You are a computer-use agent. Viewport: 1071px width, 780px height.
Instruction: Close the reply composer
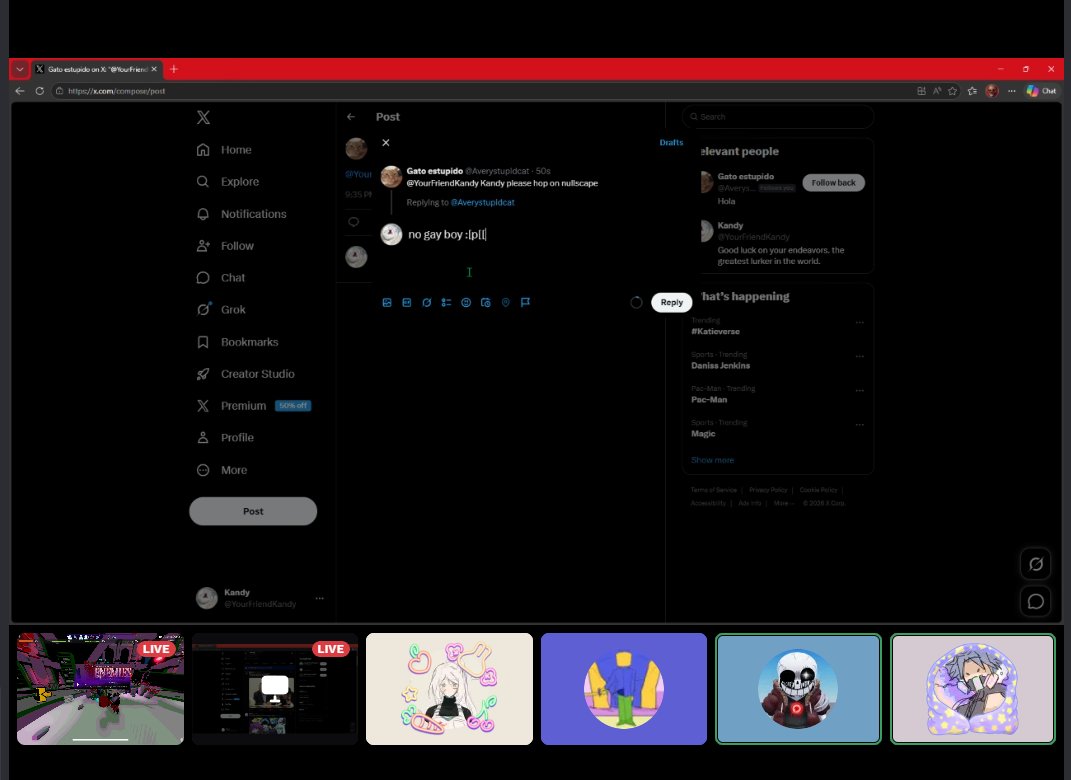click(x=386, y=143)
